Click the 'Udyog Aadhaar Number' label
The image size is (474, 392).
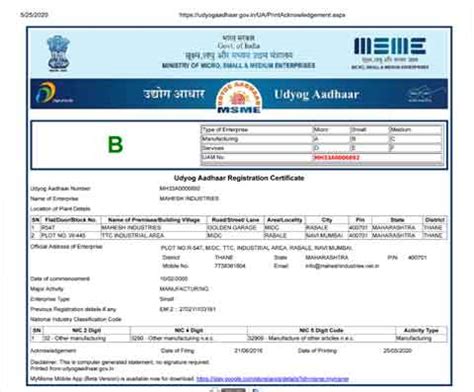(x=60, y=188)
